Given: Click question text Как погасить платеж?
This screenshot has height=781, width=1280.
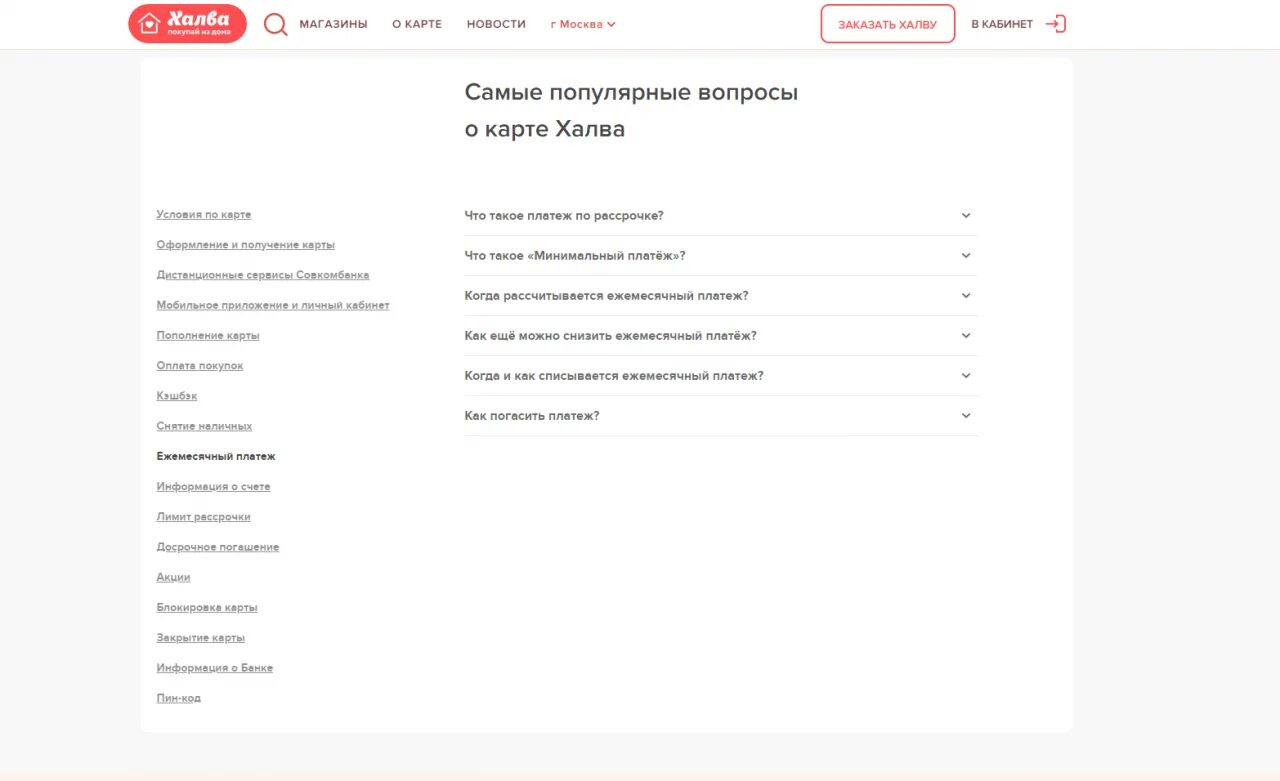Looking at the screenshot, I should (532, 416).
